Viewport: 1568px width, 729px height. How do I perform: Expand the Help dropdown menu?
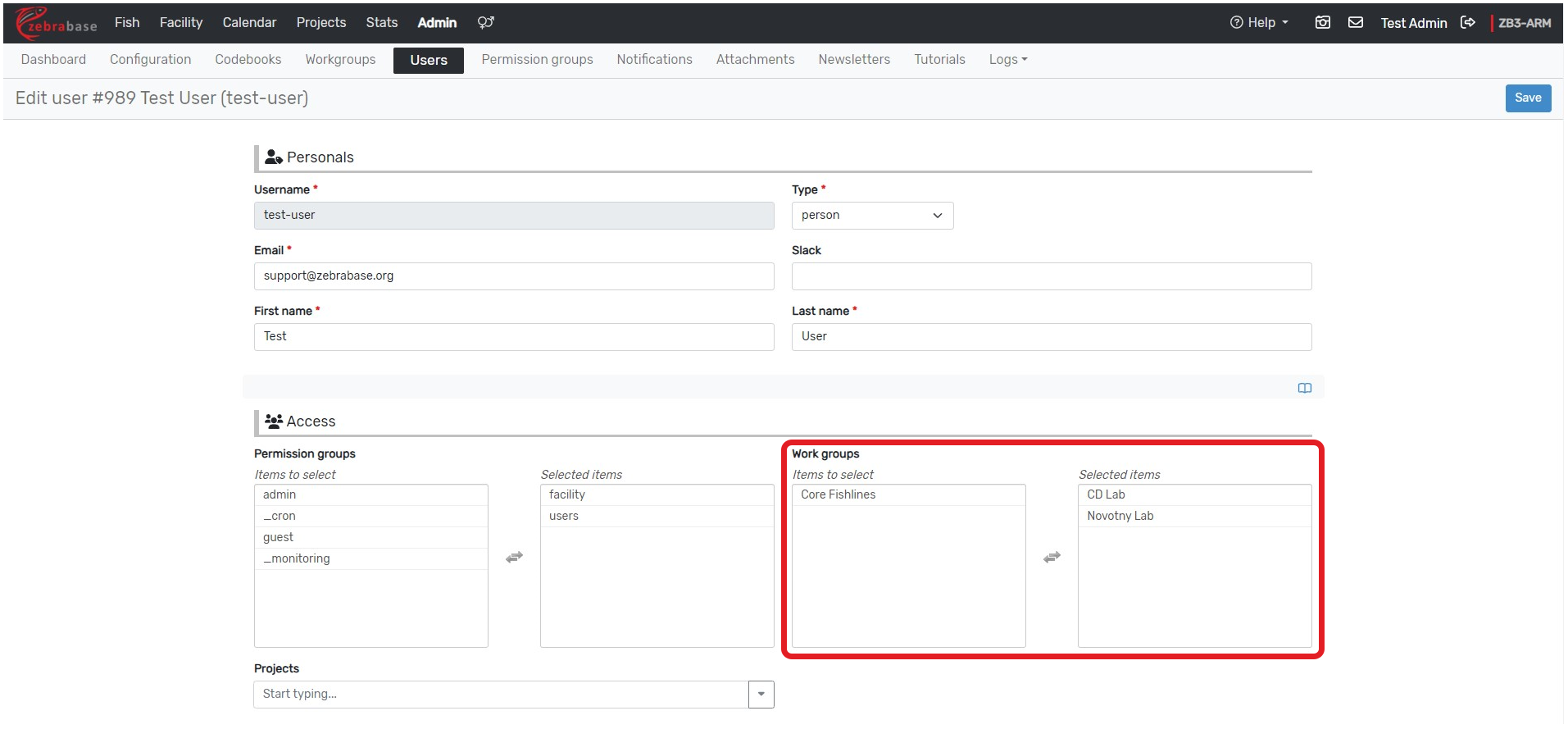[1260, 23]
